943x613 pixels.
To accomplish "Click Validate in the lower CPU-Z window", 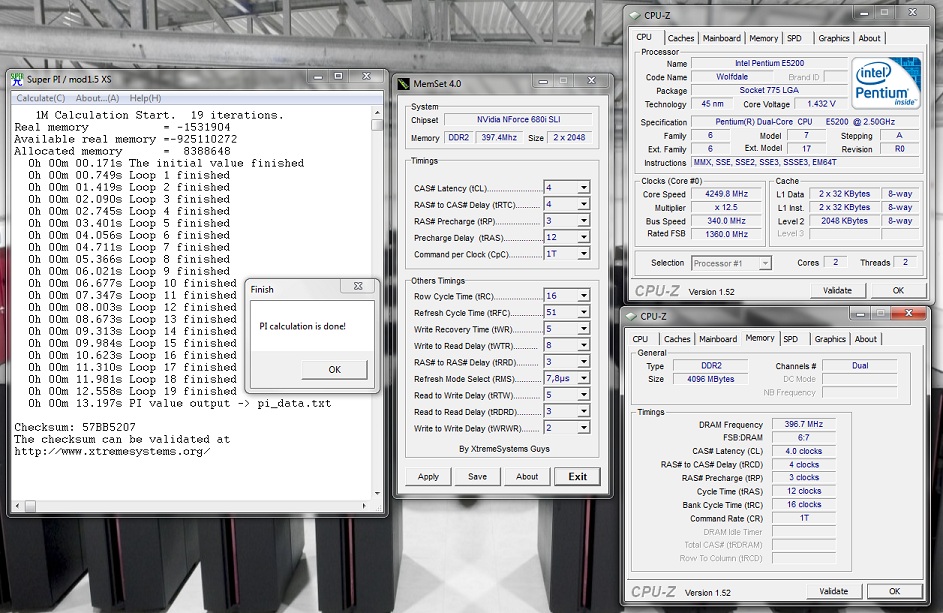I will point(834,591).
